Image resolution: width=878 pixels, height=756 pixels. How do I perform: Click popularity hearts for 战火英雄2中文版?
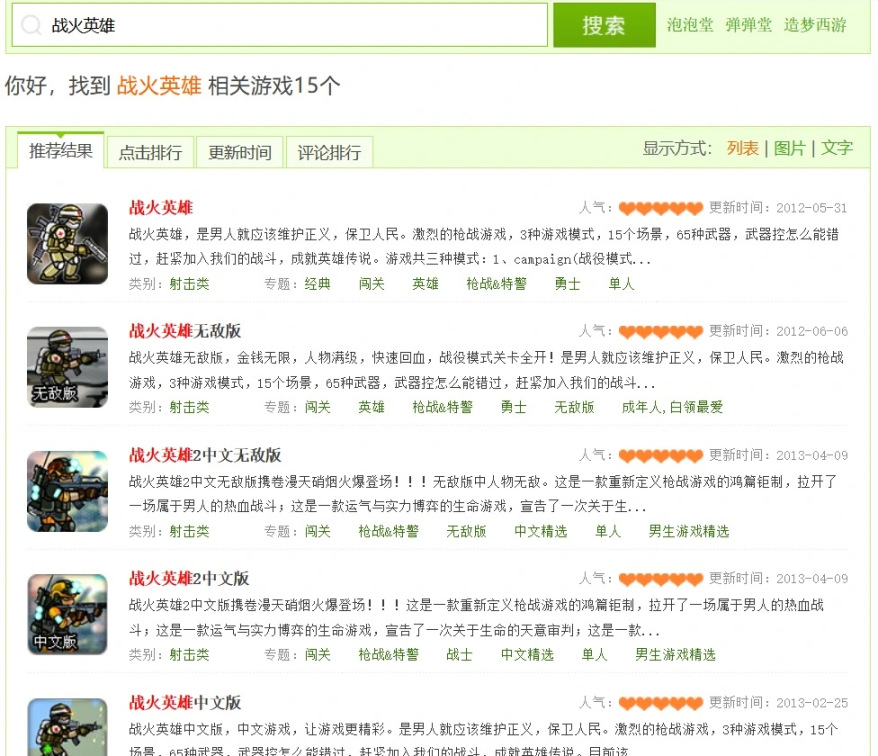(661, 580)
